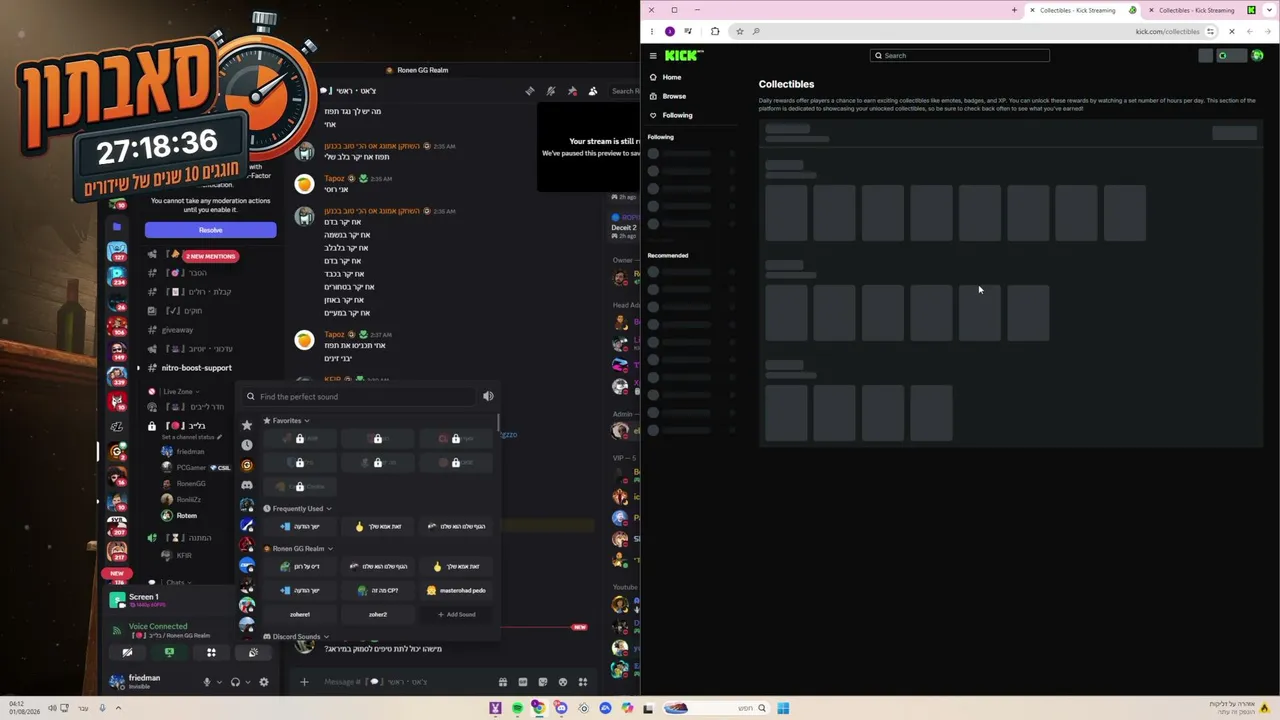Open site settings icon in address bar
The width and height of the screenshot is (1280, 720).
tap(1210, 31)
